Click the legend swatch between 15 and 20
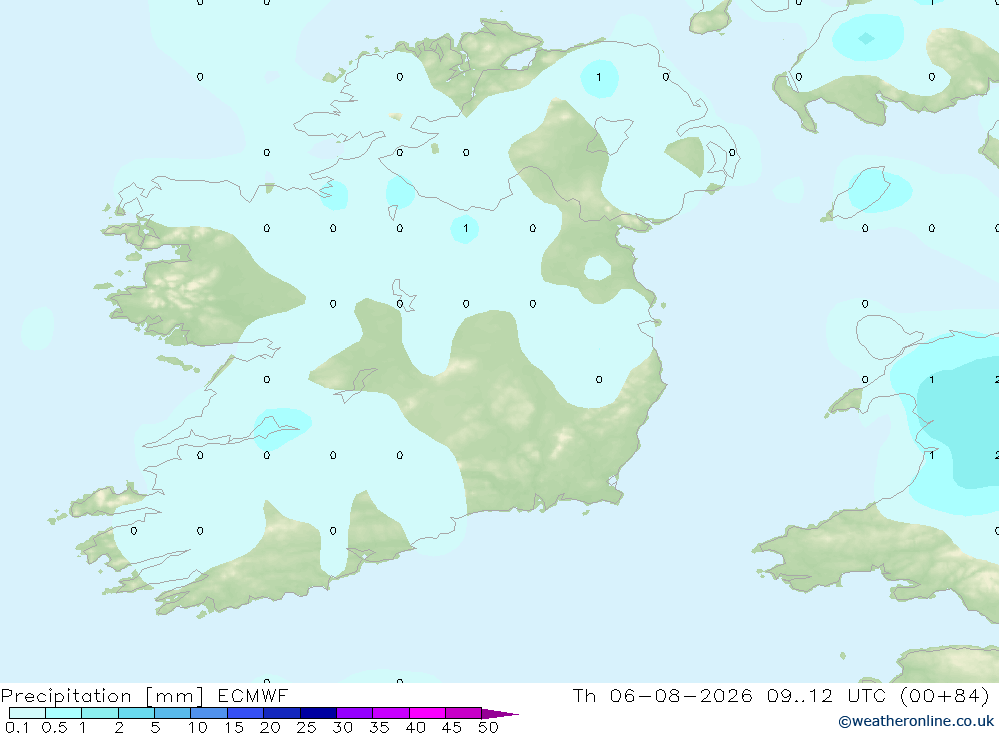The height and width of the screenshot is (733, 1000). 246,713
